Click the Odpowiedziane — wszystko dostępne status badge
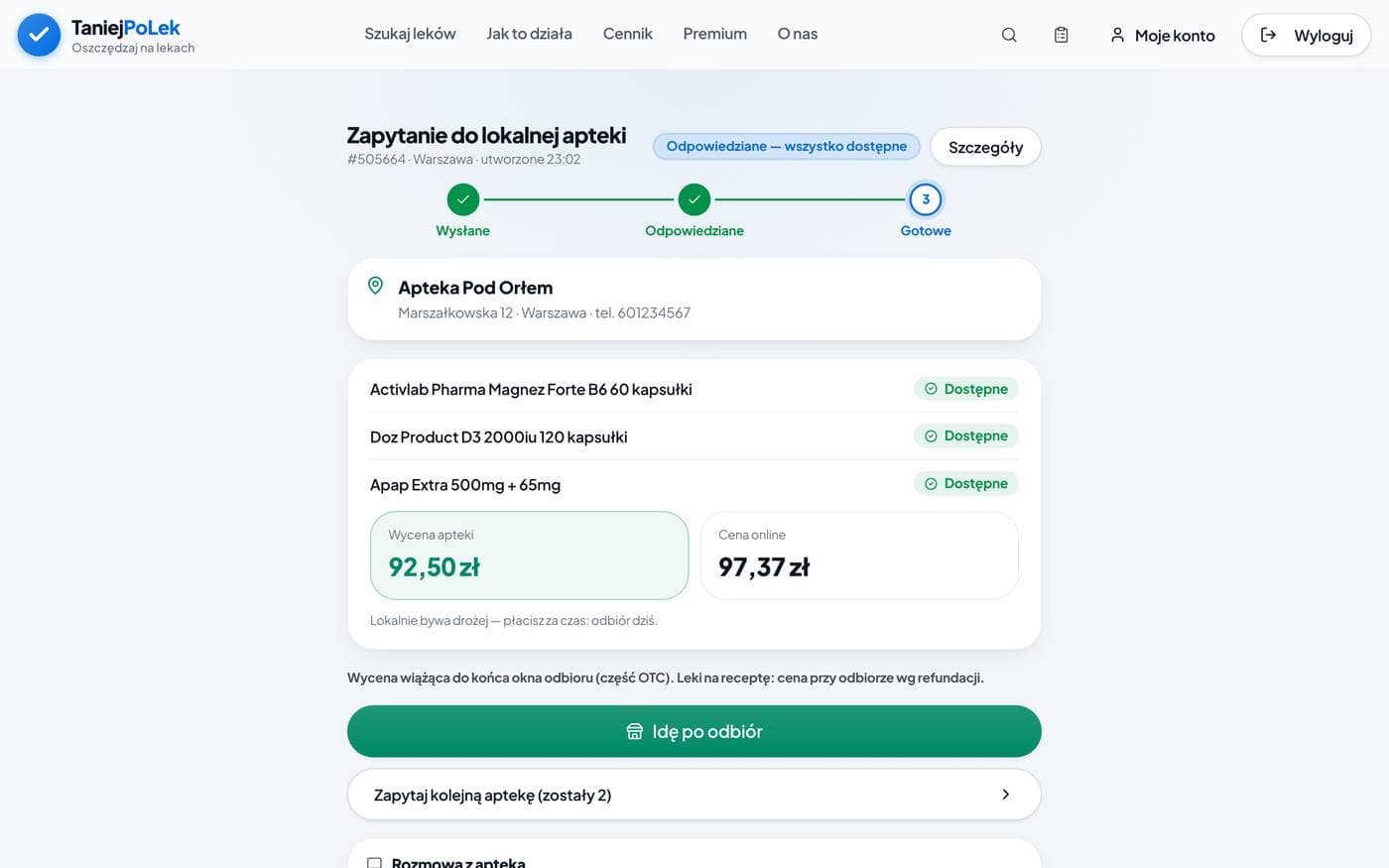This screenshot has height=868, width=1389. pyautogui.click(x=787, y=146)
